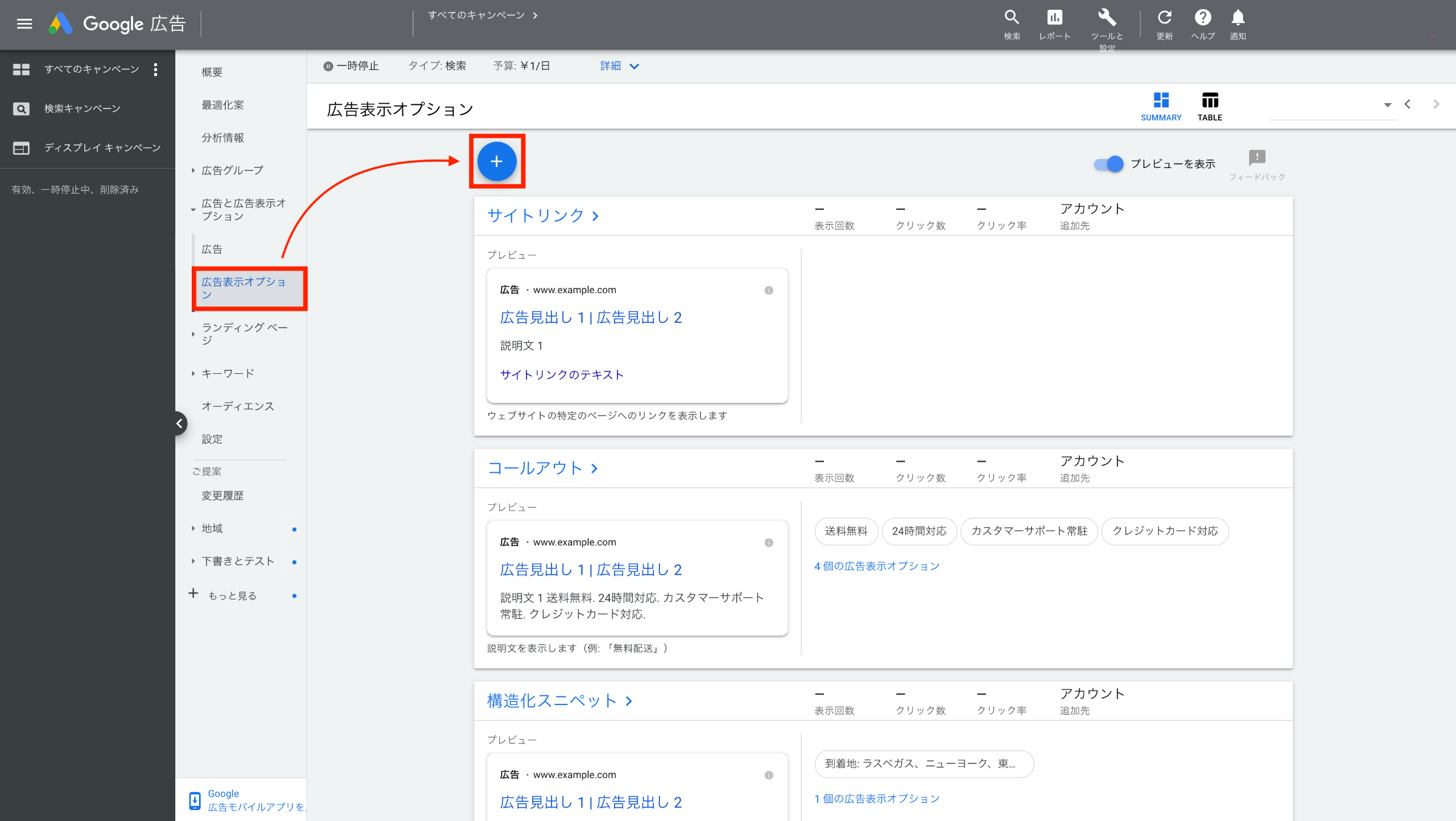Go to previous date range arrow
Image resolution: width=1456 pixels, height=821 pixels.
[1407, 104]
